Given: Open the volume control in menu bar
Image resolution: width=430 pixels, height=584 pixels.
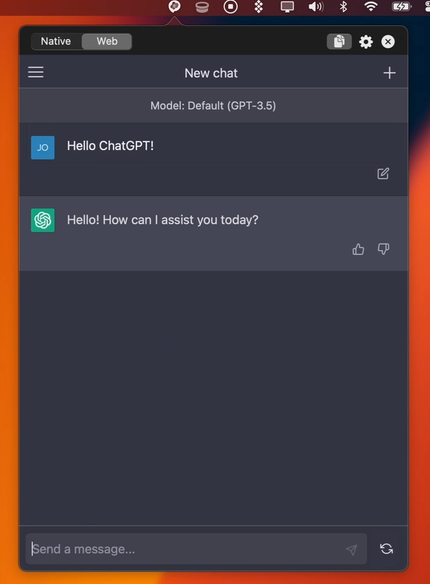Looking at the screenshot, I should (316, 7).
